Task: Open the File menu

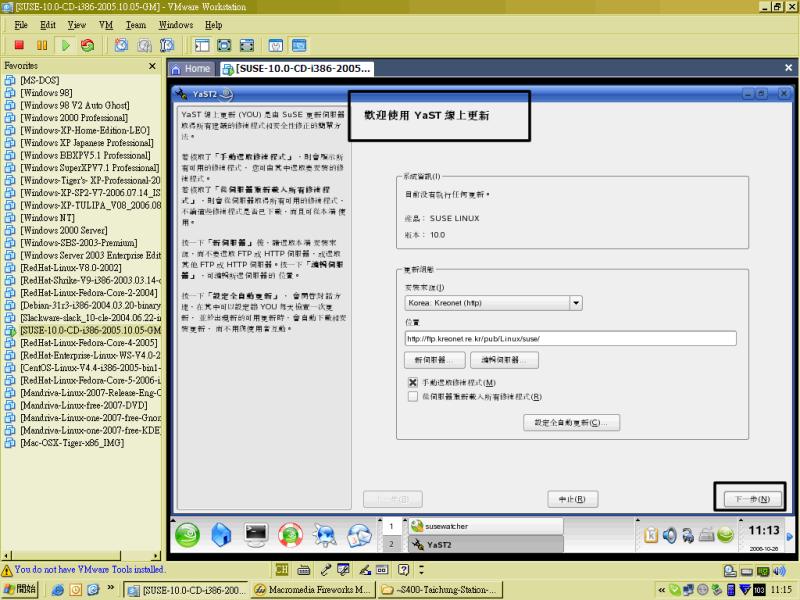Action: 21,25
